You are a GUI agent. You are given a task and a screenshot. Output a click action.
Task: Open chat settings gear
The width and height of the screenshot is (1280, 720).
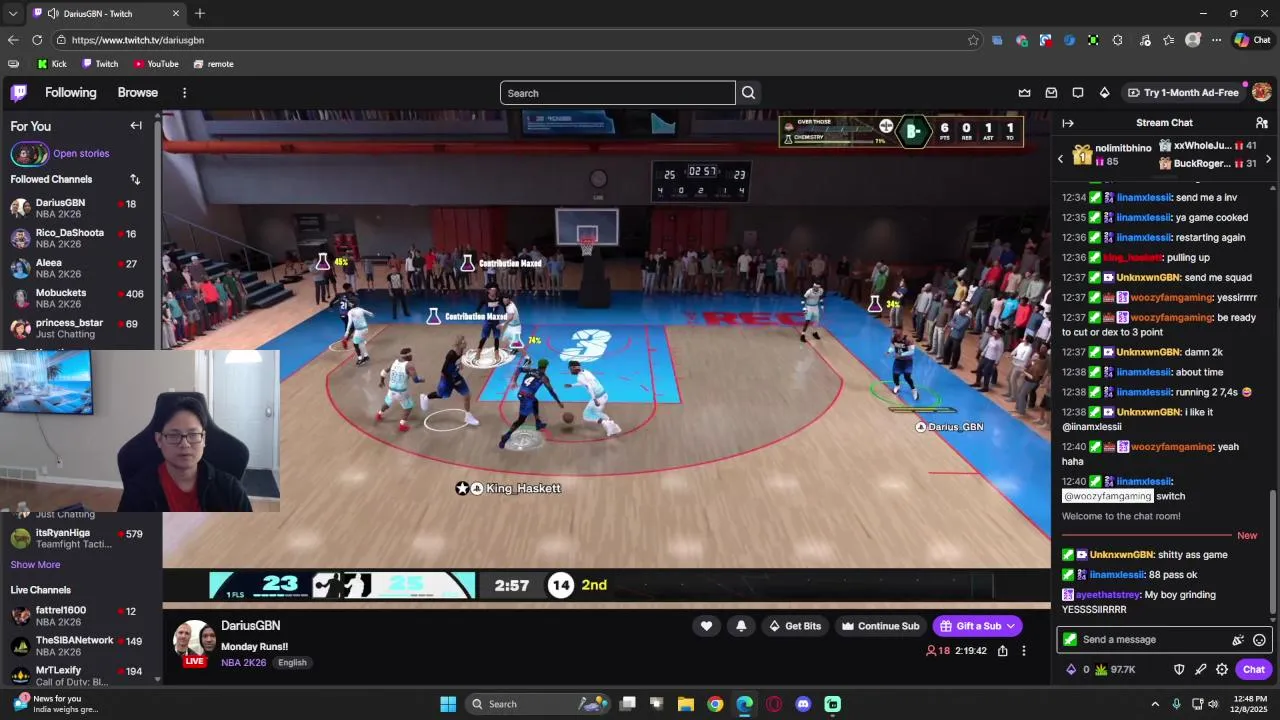point(1222,670)
